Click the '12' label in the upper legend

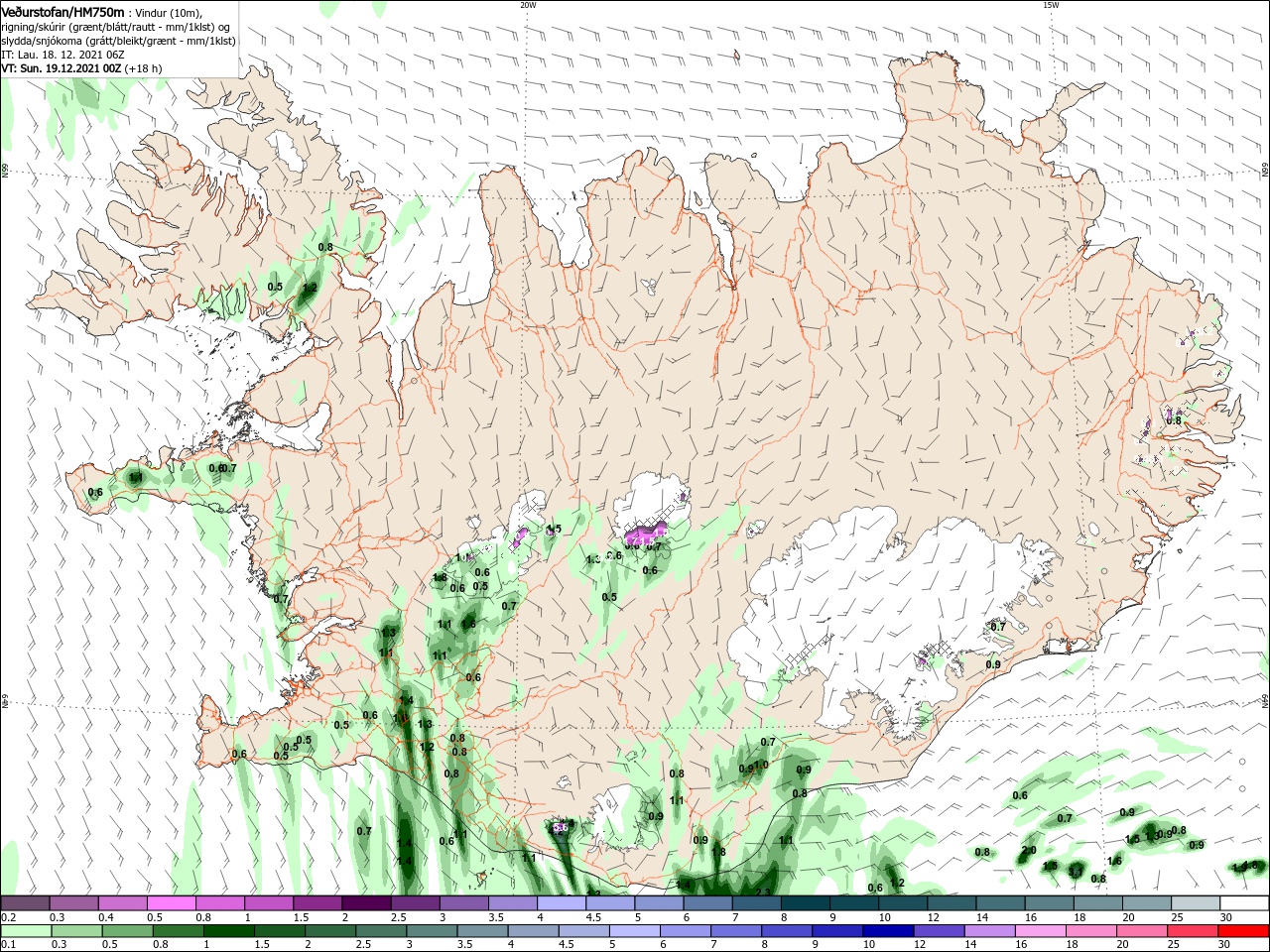(933, 917)
